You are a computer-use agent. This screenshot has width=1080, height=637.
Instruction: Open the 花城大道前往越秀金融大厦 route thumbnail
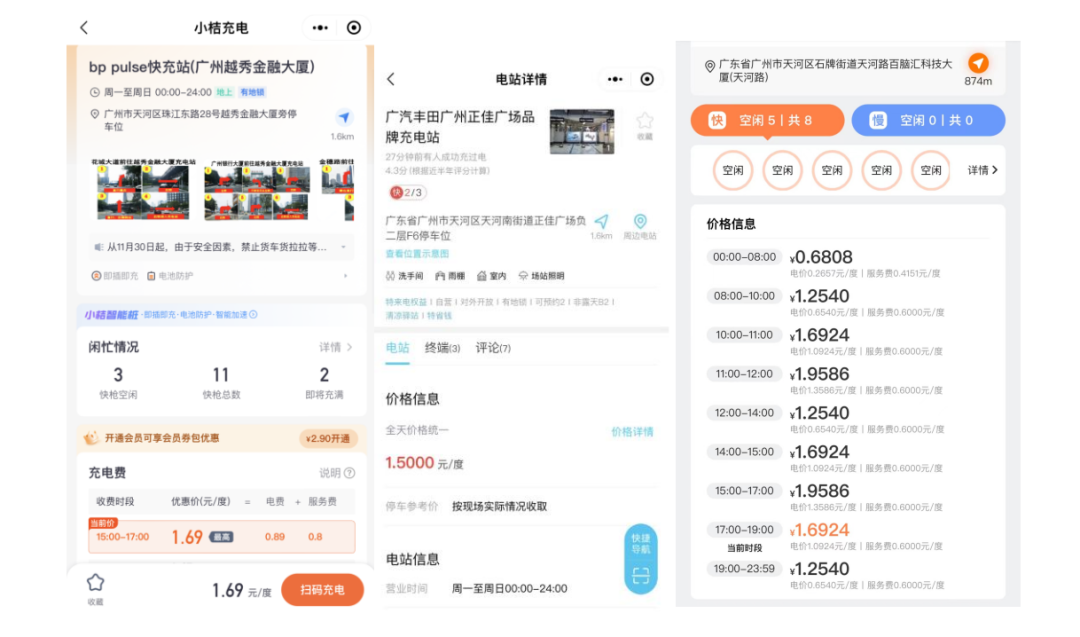143,189
